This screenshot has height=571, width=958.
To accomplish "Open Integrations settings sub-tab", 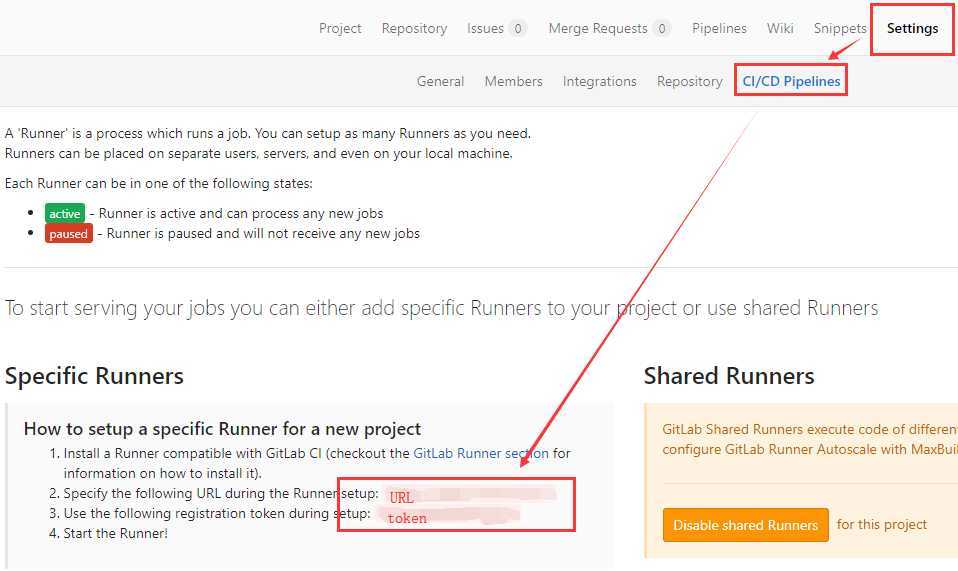I will click(599, 81).
